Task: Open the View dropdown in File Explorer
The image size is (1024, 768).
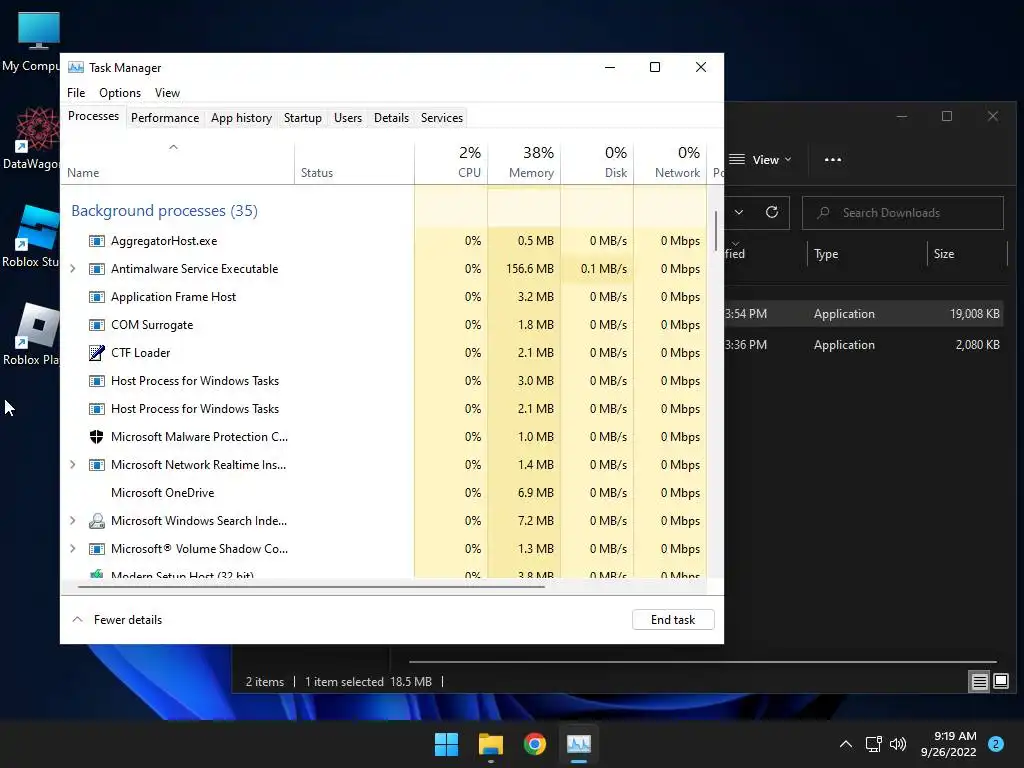Action: pyautogui.click(x=760, y=159)
